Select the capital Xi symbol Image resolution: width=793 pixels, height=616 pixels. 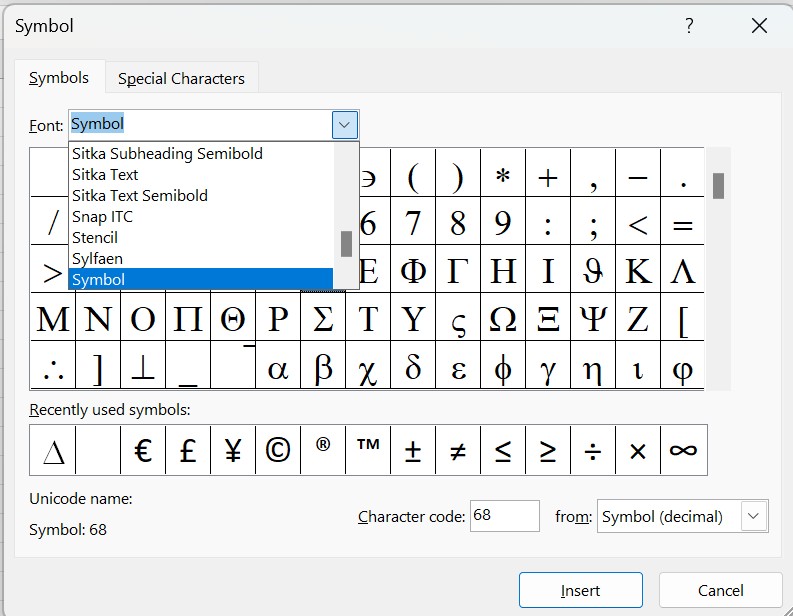click(x=548, y=317)
